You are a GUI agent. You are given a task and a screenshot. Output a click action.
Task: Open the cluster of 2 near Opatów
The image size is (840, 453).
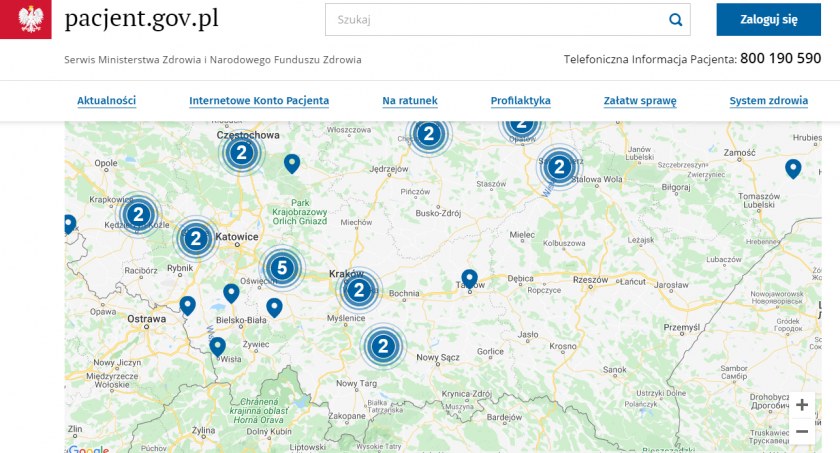[521, 129]
